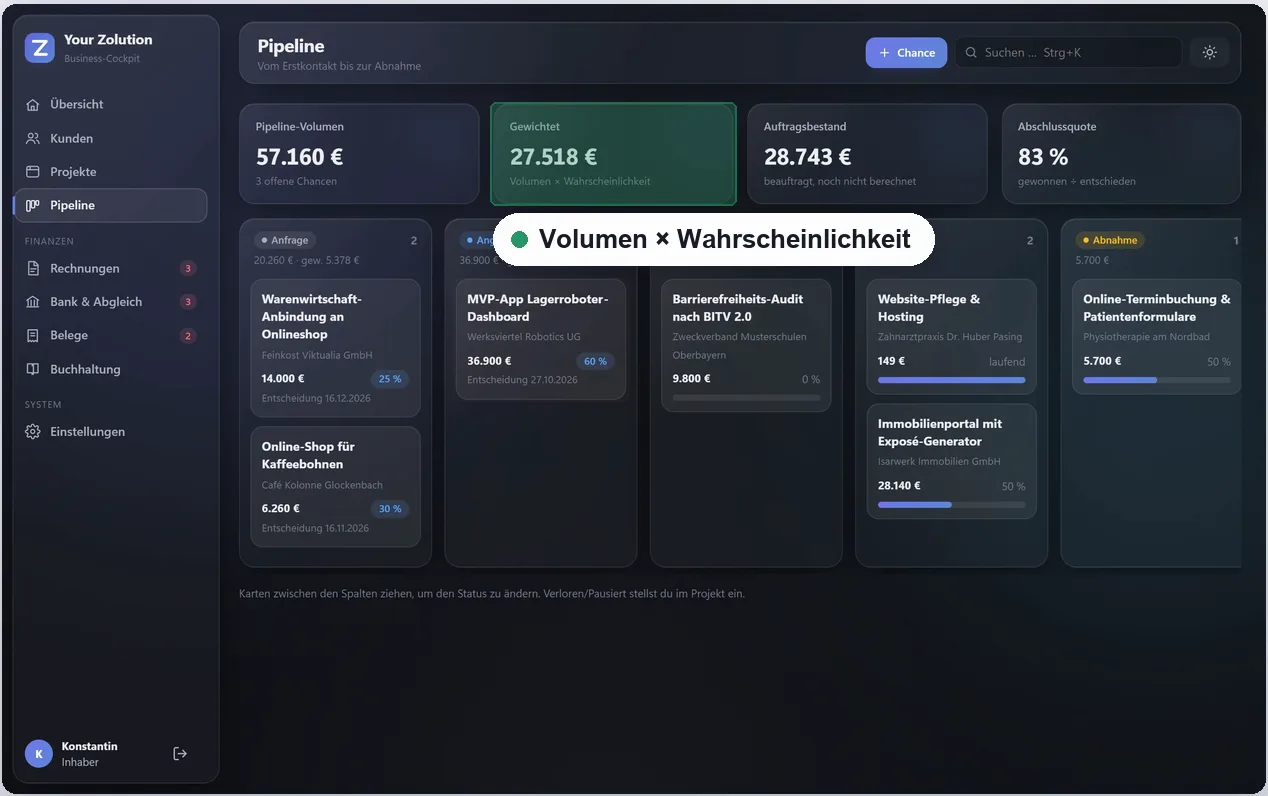
Task: Click the text "Entscheidung 16.12.2026"
Action: click(x=316, y=398)
